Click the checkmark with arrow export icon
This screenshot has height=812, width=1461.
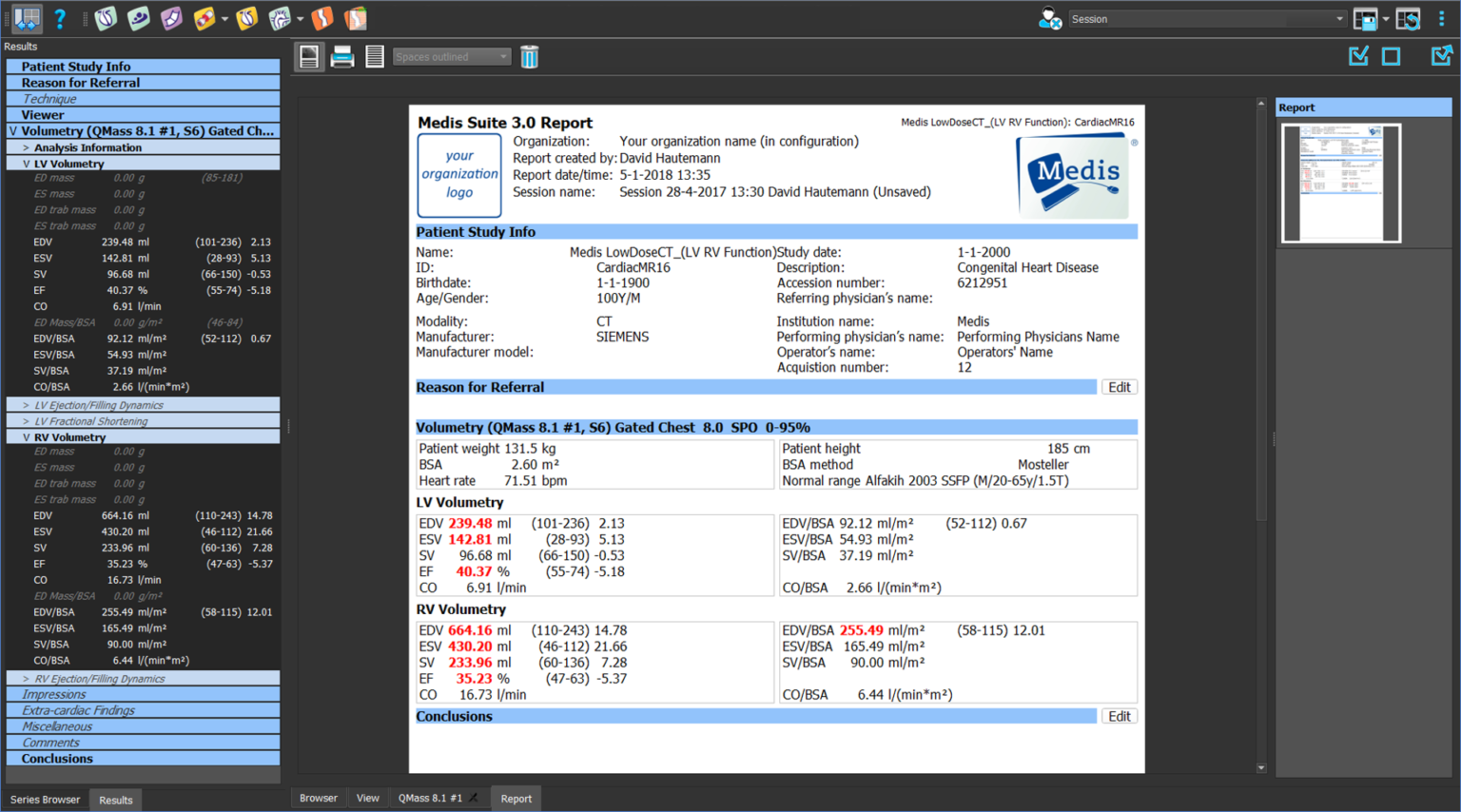pyautogui.click(x=1441, y=57)
